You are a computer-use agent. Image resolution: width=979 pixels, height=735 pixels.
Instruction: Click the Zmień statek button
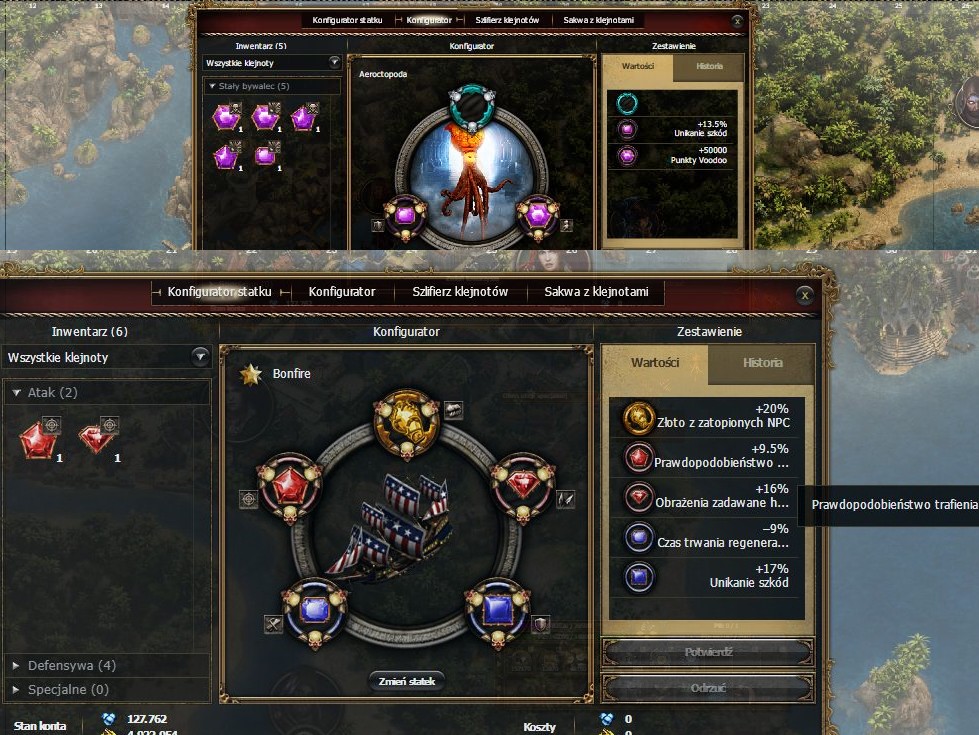(x=406, y=681)
